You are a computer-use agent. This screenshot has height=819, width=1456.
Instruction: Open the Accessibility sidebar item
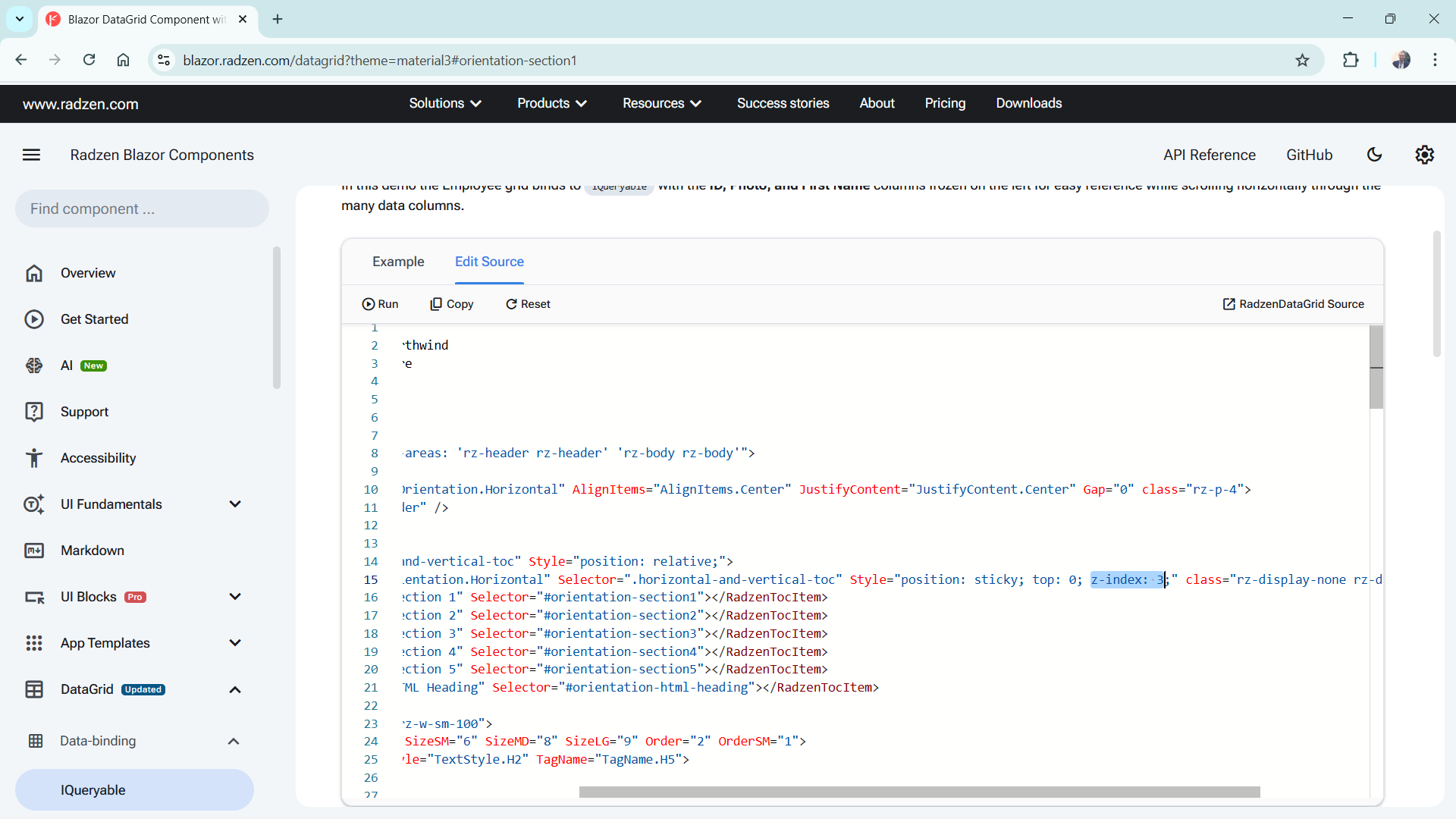tap(98, 458)
